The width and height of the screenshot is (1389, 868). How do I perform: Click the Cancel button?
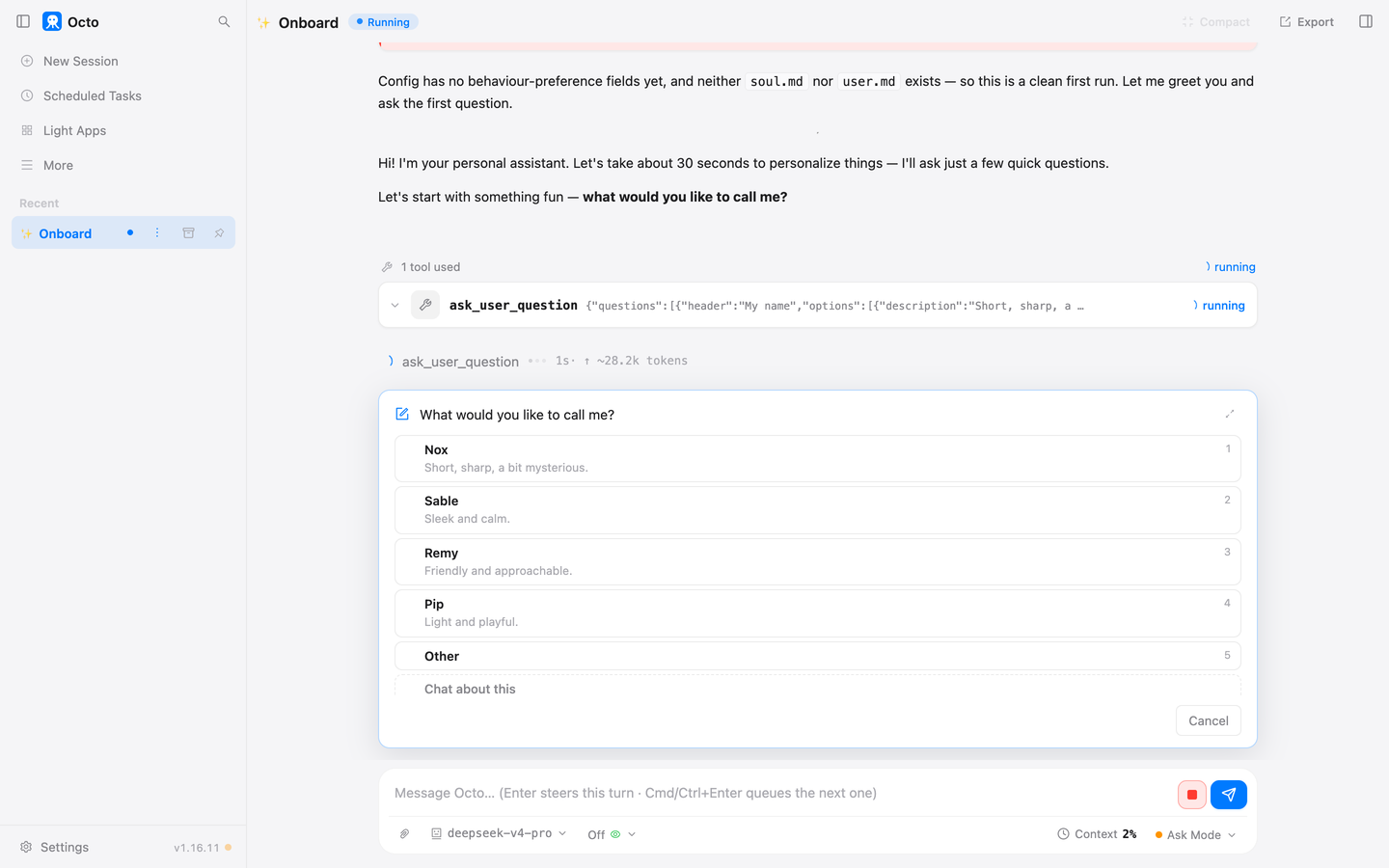1208,720
